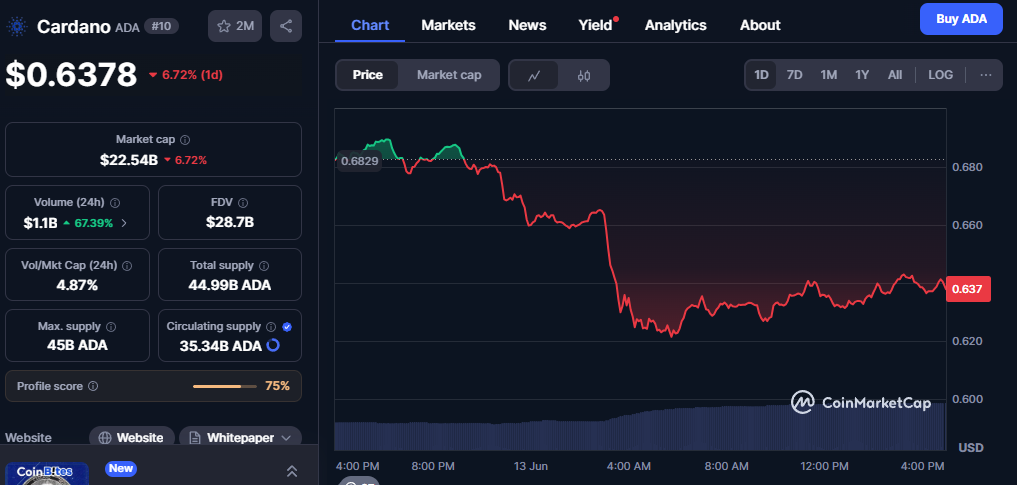1017x485 pixels.
Task: Click the $28.7B FDV value
Action: click(230, 222)
